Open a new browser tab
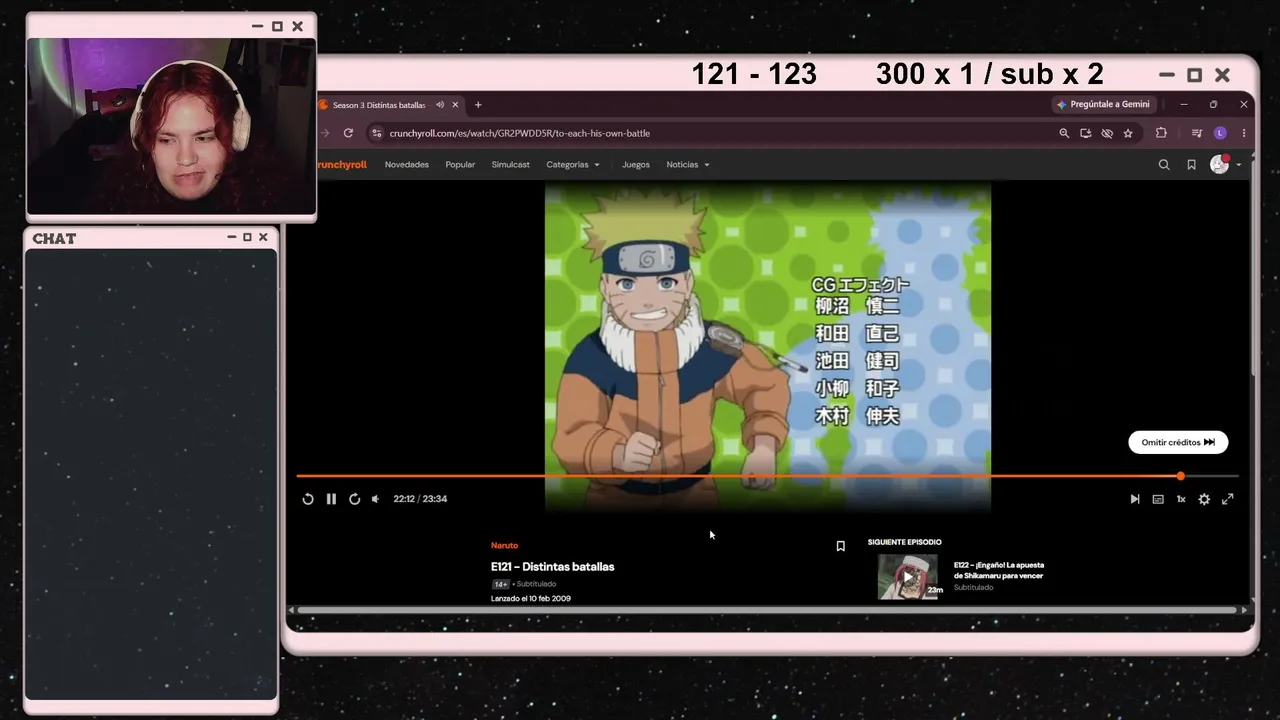The image size is (1280, 720). pyautogui.click(x=478, y=105)
